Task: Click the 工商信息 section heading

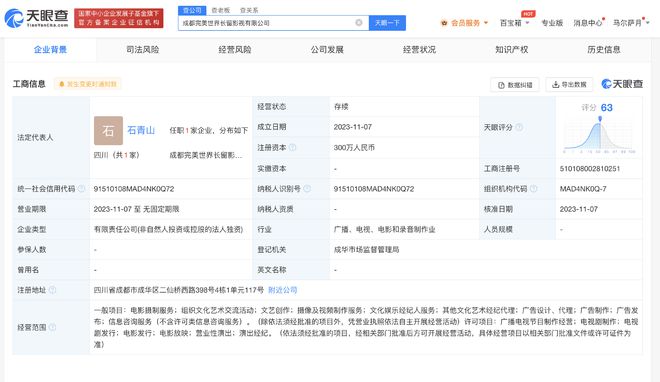Action: coord(29,84)
